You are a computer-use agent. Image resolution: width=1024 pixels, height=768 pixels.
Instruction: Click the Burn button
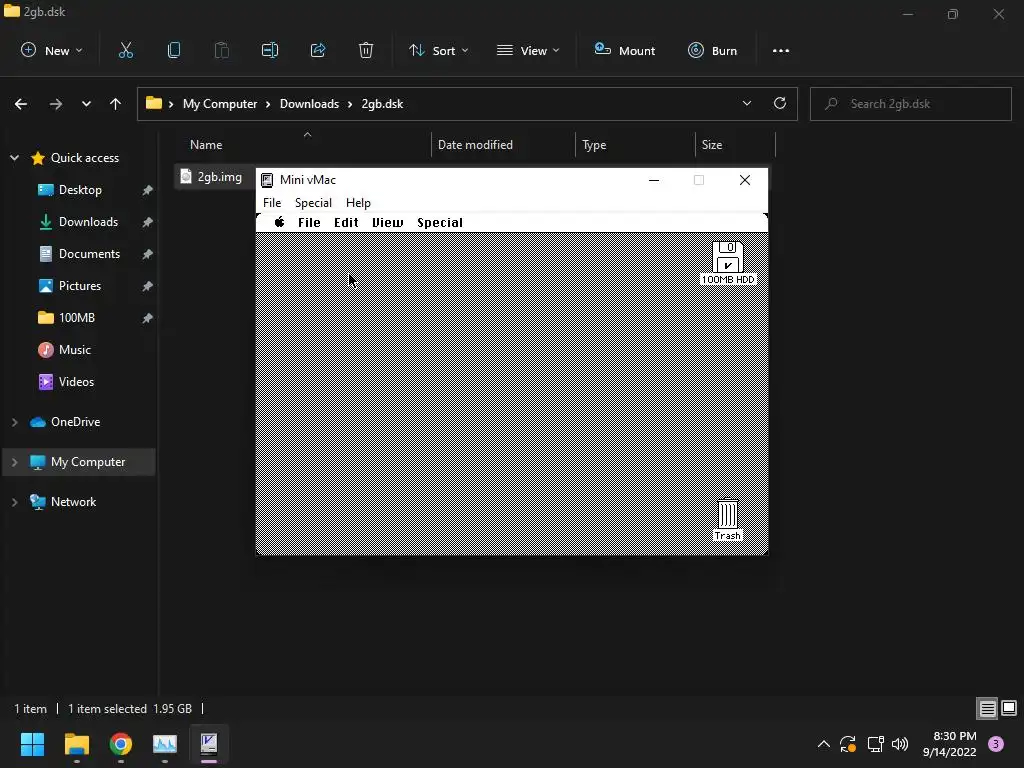(712, 50)
